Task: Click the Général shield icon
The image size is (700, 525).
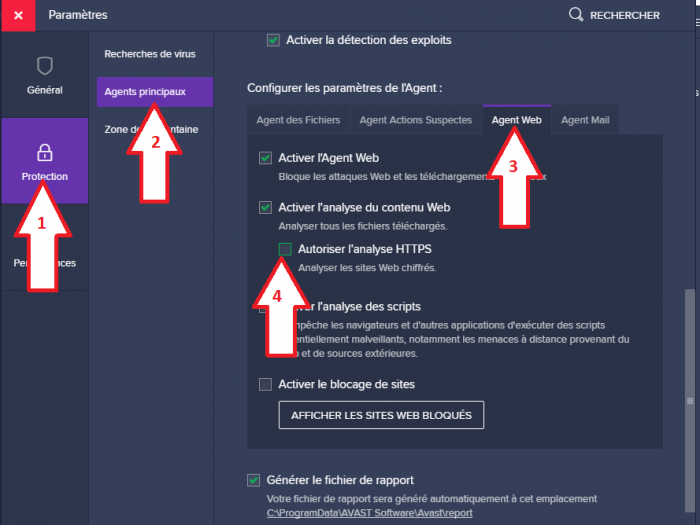Action: (45, 66)
